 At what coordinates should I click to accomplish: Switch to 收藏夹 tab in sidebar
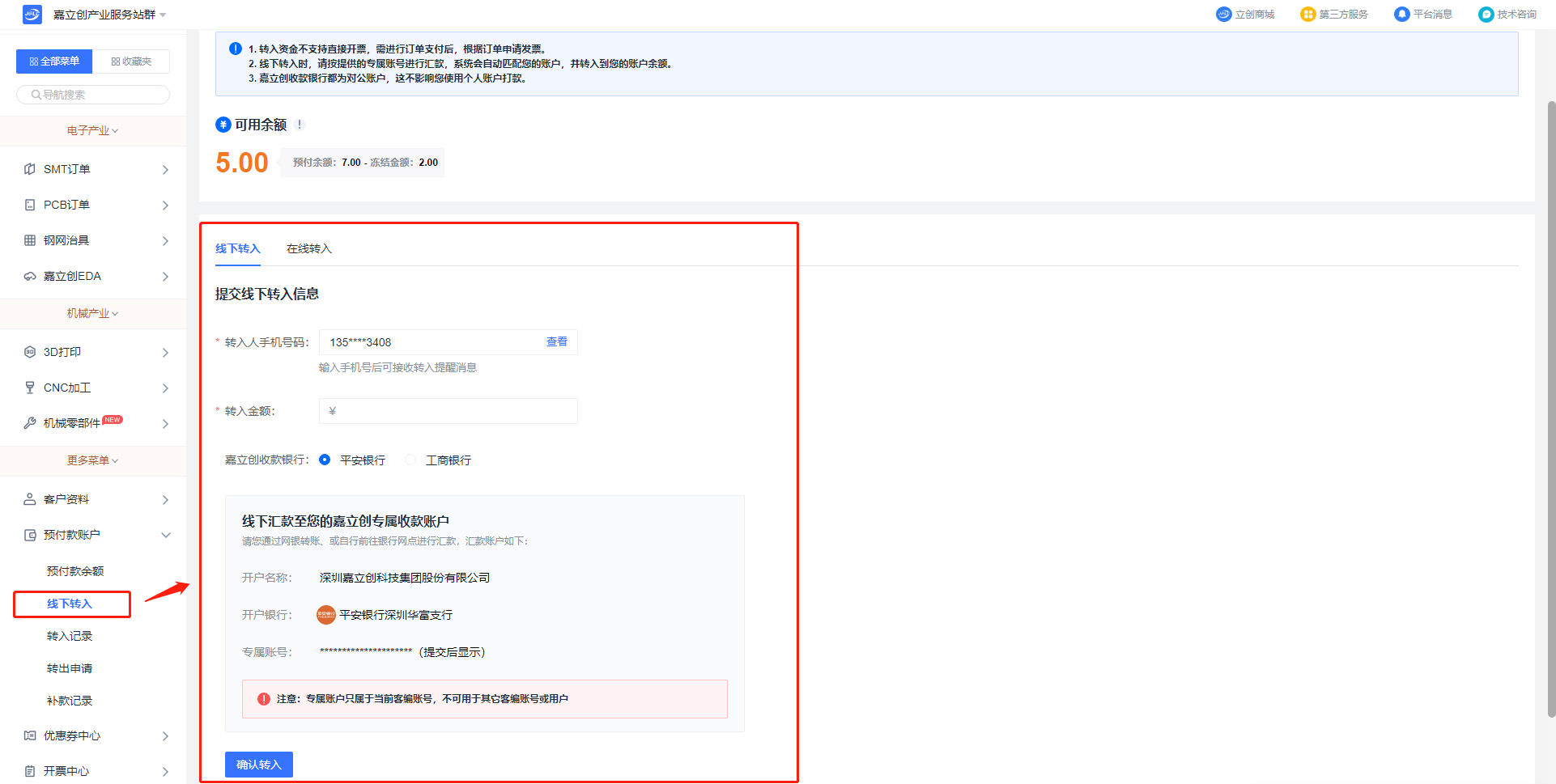click(x=131, y=61)
